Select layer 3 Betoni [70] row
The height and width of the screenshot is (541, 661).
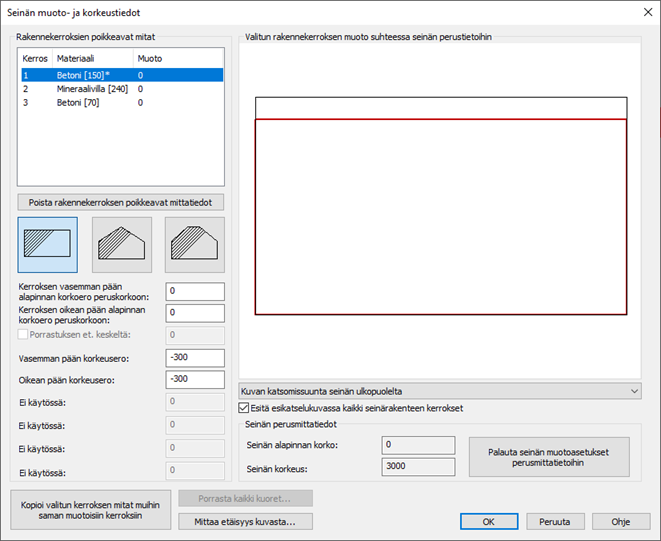(x=120, y=103)
